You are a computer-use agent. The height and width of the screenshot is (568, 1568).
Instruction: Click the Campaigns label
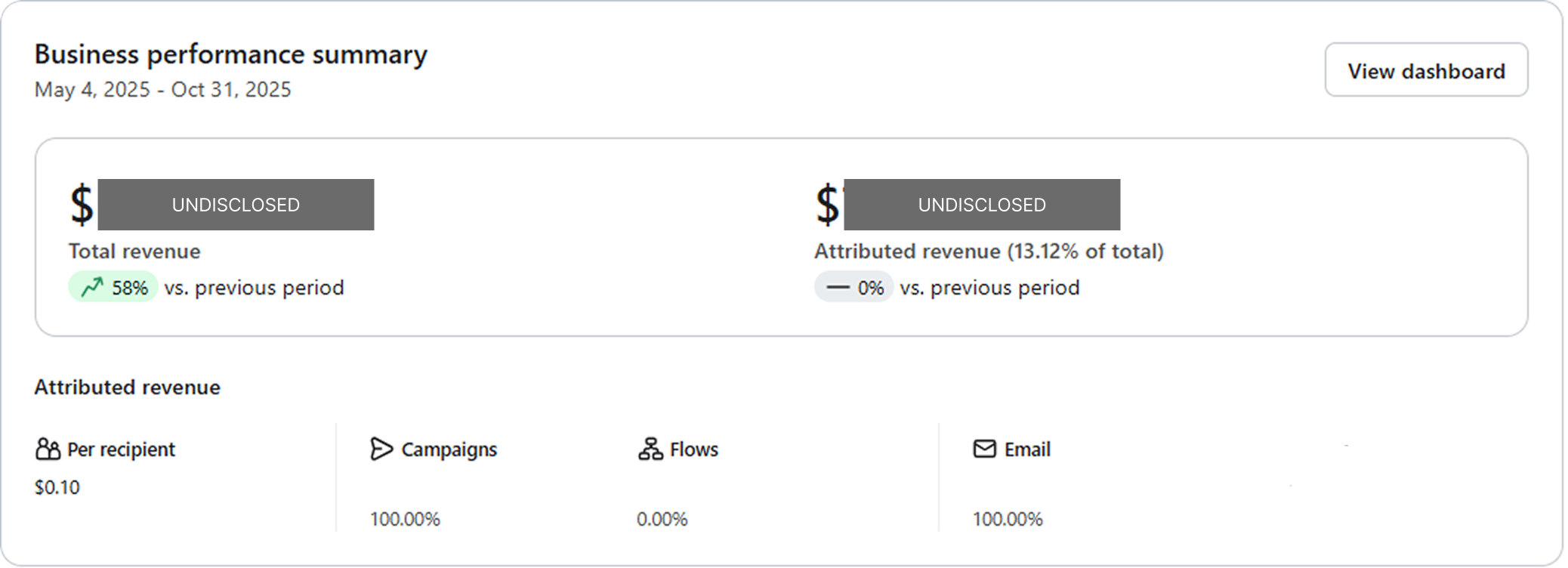[449, 449]
